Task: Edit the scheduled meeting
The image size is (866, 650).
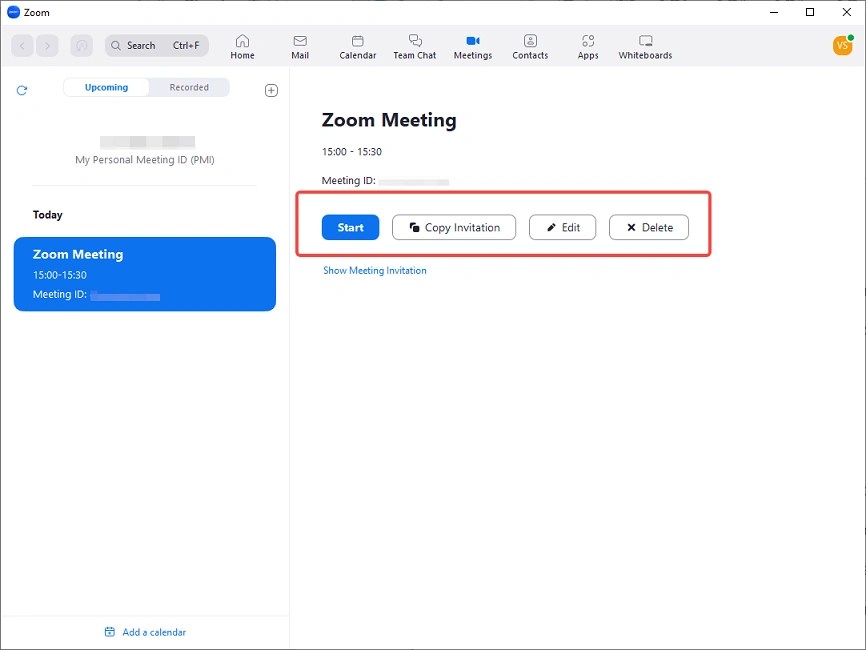Action: tap(562, 227)
